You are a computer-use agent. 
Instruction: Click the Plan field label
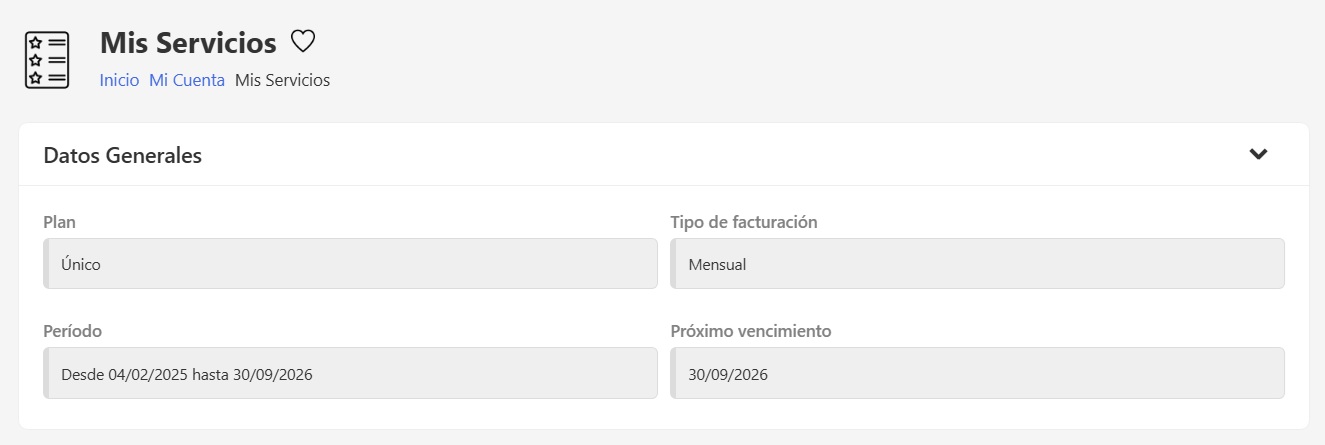tap(59, 222)
